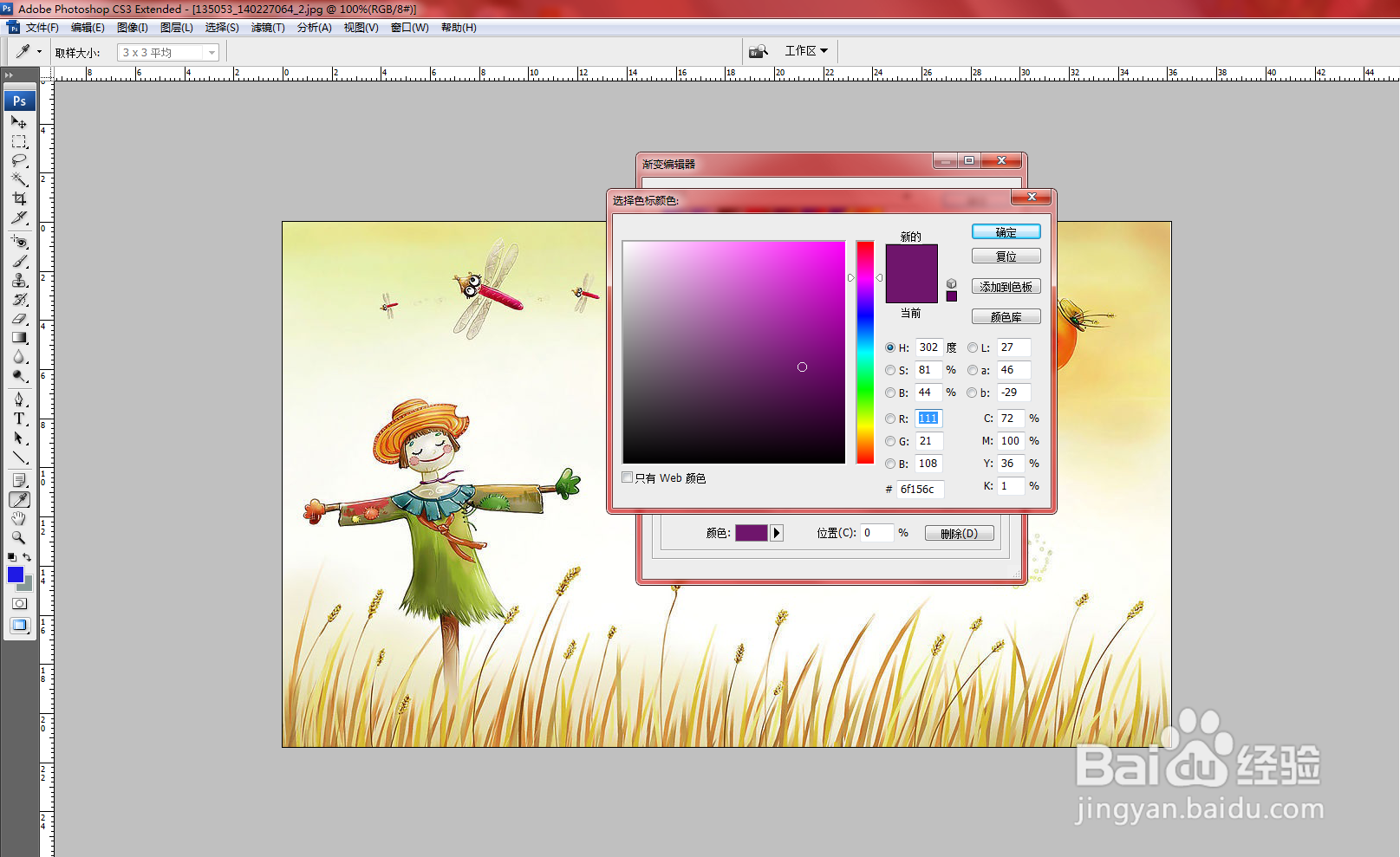
Task: Select the Lab 'a' radio button
Action: (x=972, y=370)
